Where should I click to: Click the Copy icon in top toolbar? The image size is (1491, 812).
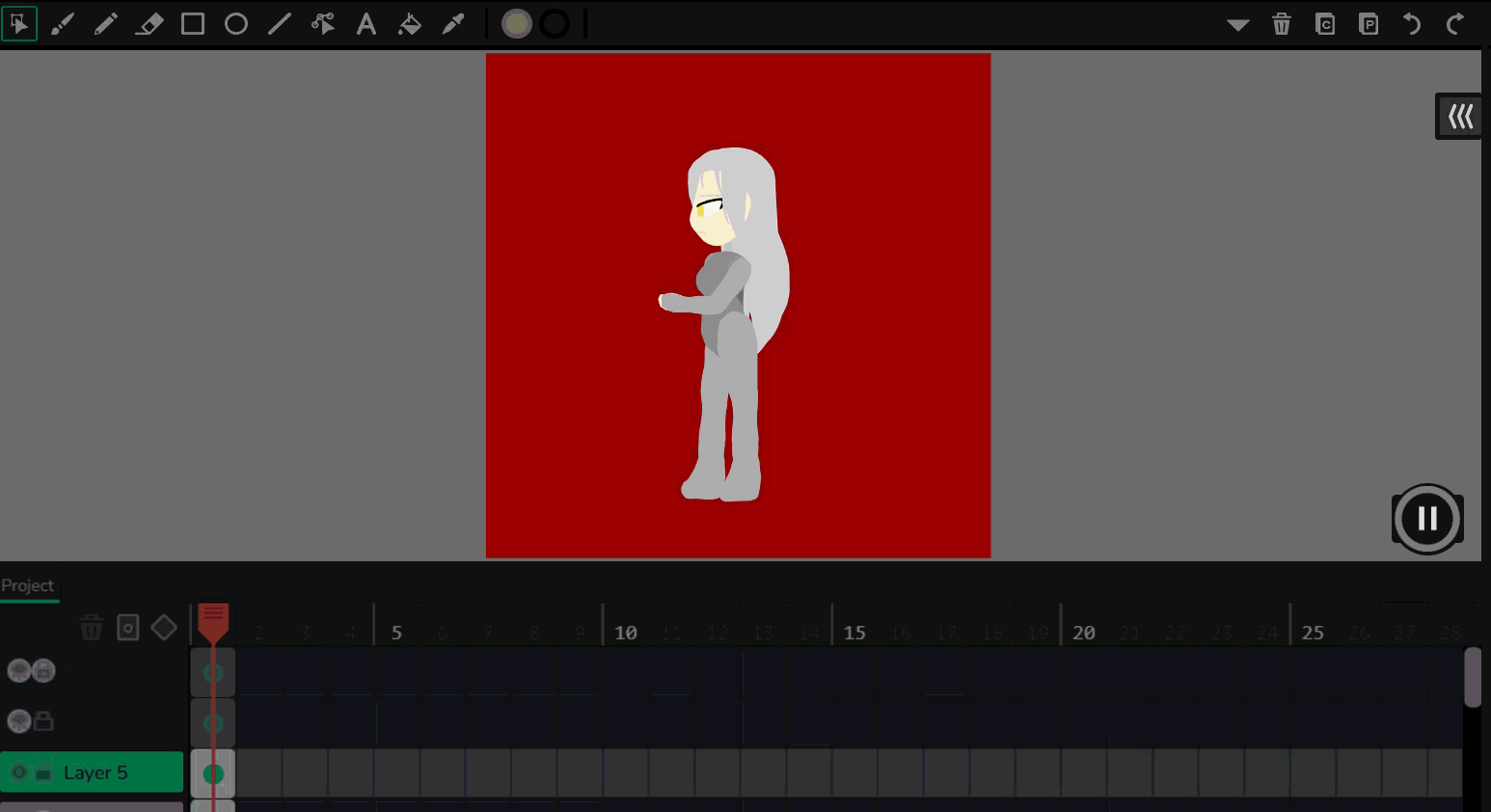[1325, 24]
